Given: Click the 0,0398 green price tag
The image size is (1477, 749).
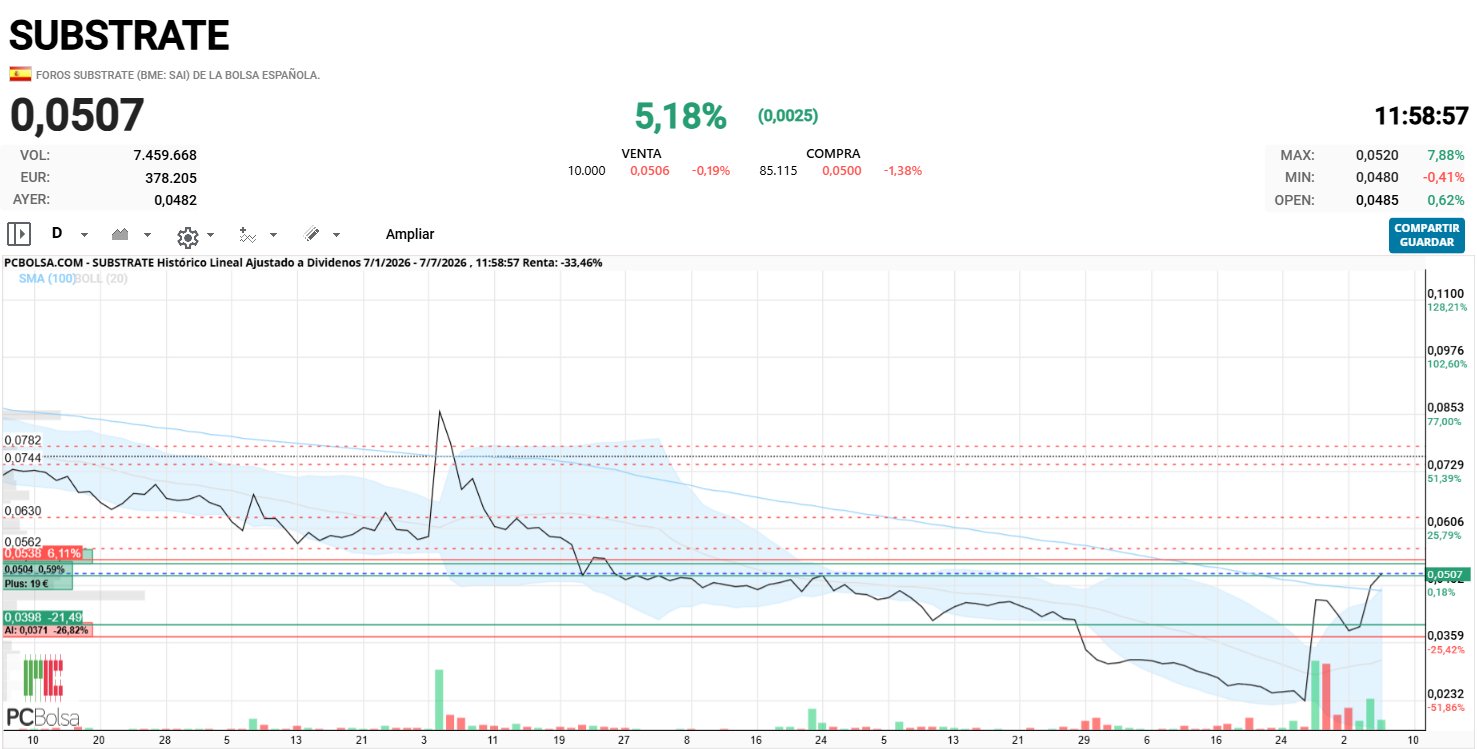Looking at the screenshot, I should coord(43,617).
